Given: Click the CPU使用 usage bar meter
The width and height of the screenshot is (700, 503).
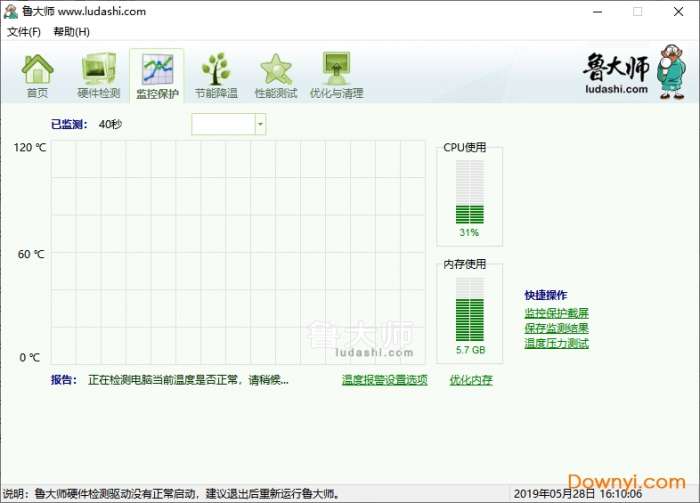Looking at the screenshot, I should [470, 192].
